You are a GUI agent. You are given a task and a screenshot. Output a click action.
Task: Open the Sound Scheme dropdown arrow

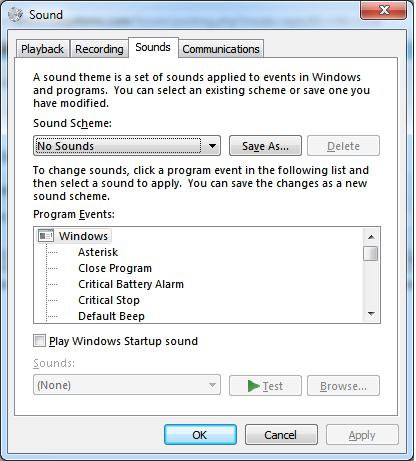pyautogui.click(x=212, y=146)
